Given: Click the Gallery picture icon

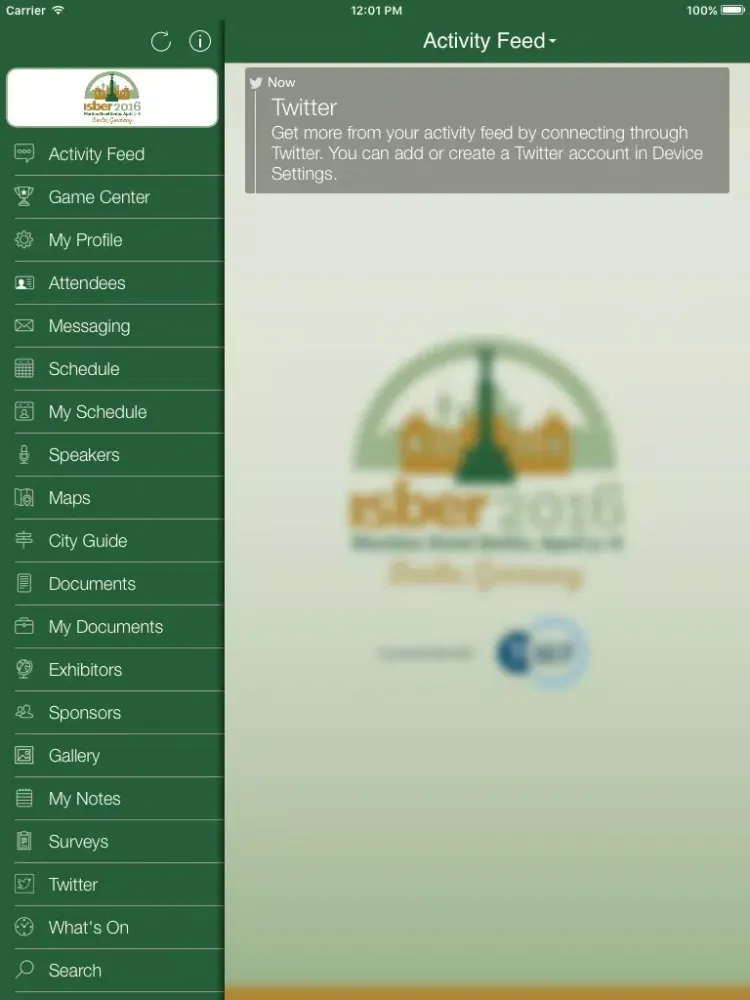Looking at the screenshot, I should tap(24, 755).
